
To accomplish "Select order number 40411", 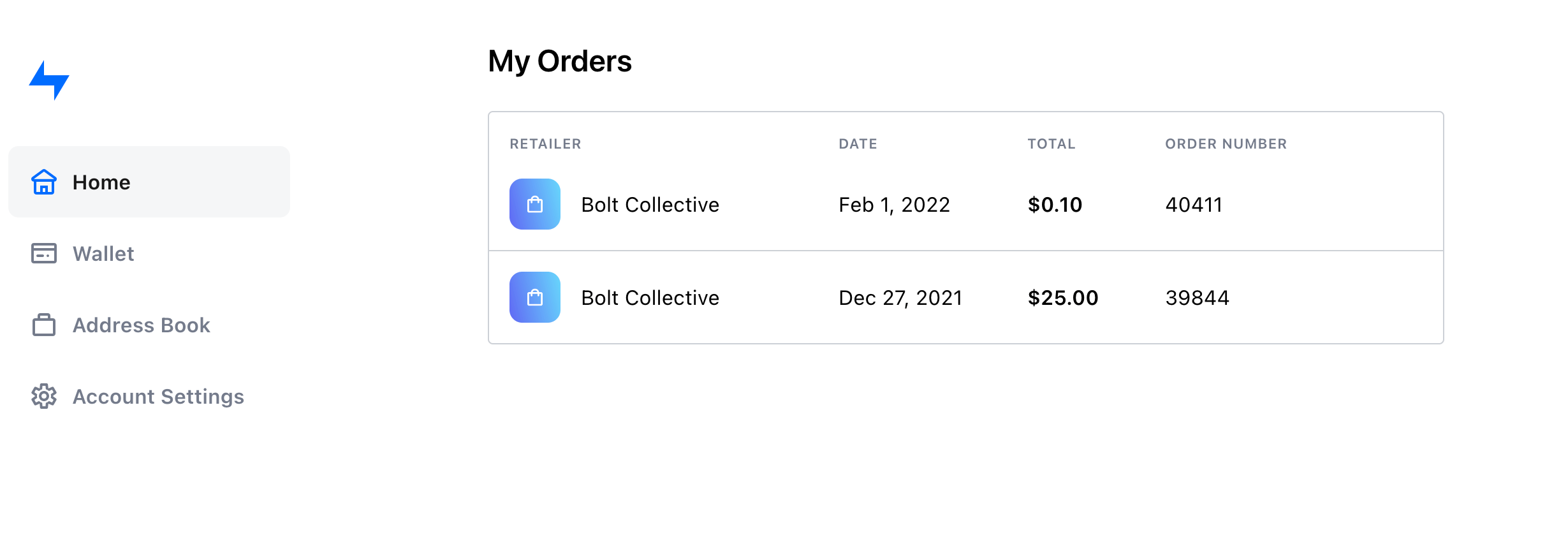I will [1194, 205].
